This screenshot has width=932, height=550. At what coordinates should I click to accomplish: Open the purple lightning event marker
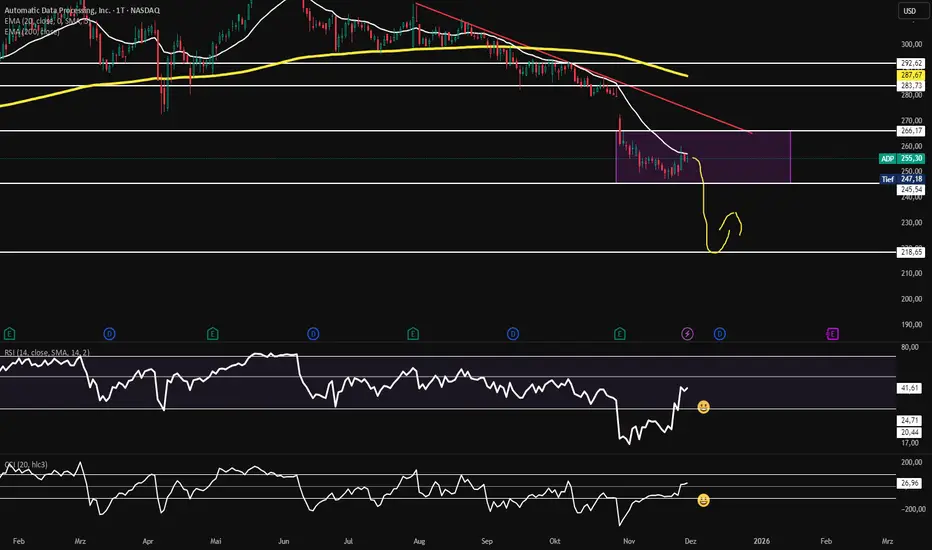(687, 334)
